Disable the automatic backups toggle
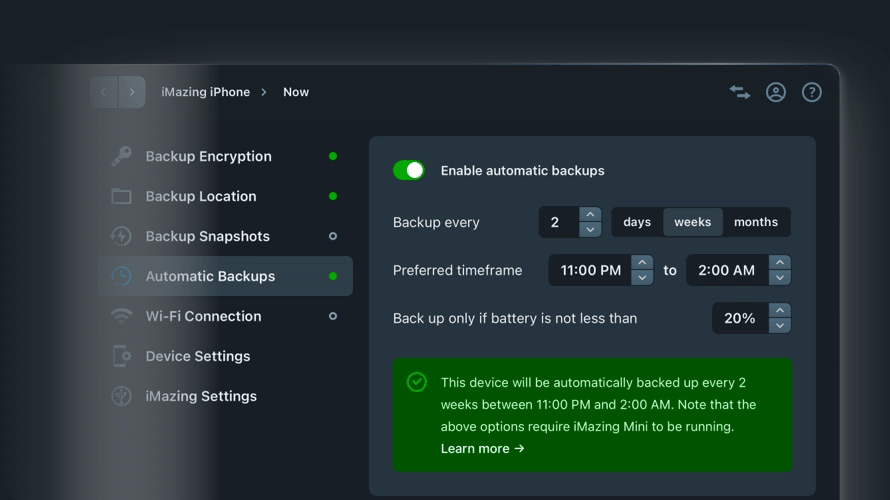The height and width of the screenshot is (500, 890). point(409,171)
